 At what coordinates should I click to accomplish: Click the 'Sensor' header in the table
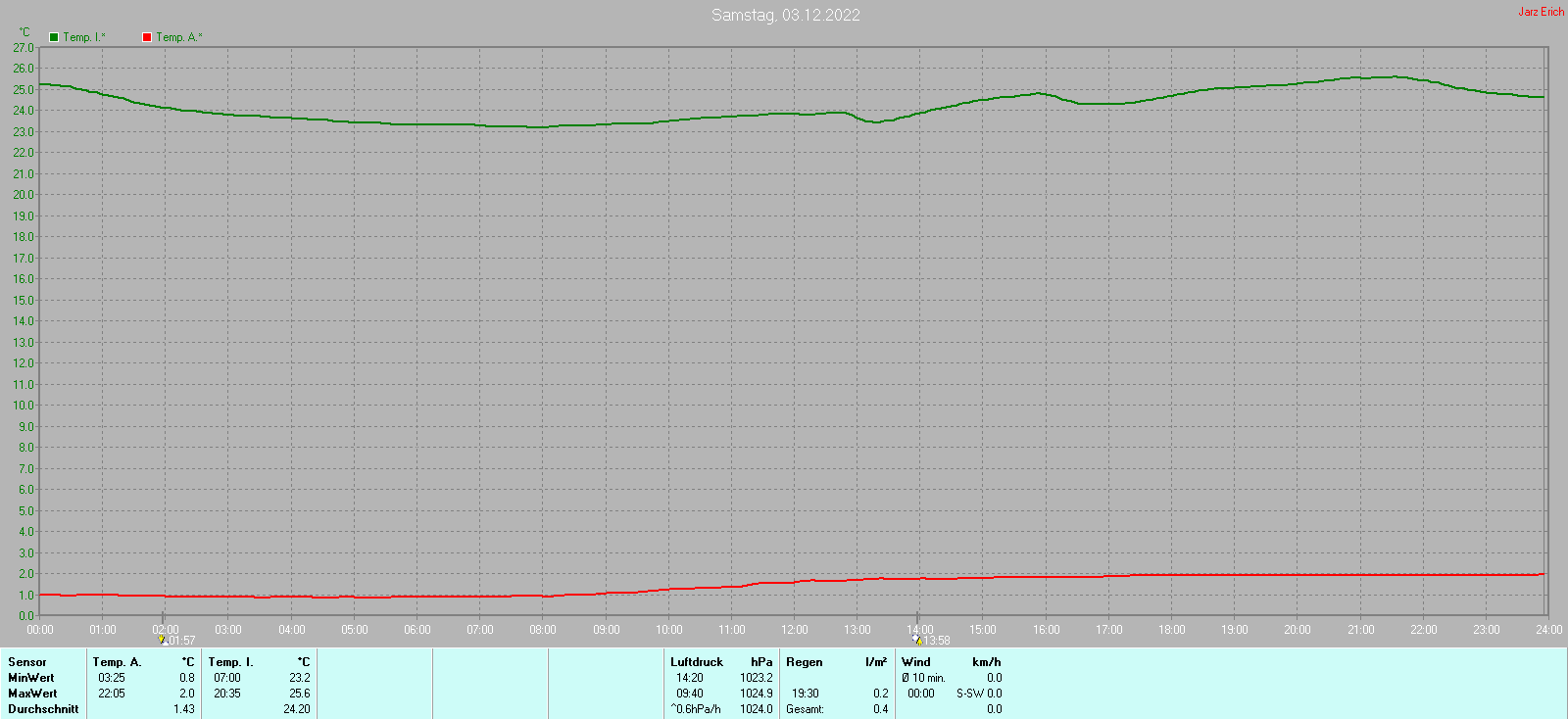tap(27, 662)
